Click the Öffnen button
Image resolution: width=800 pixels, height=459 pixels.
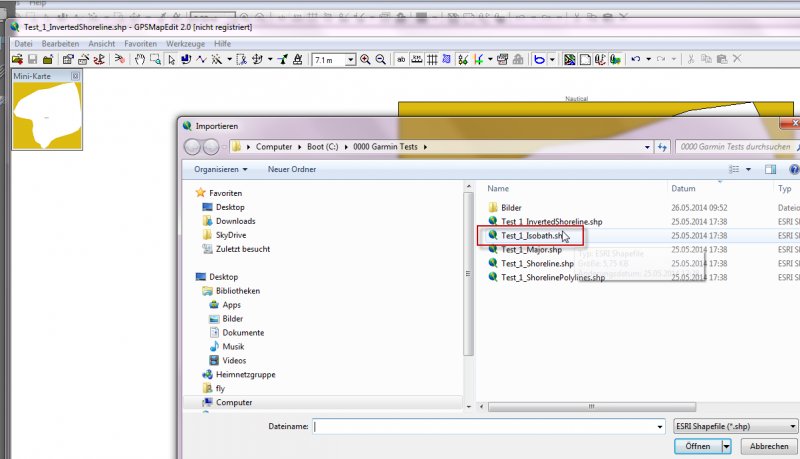[697, 446]
